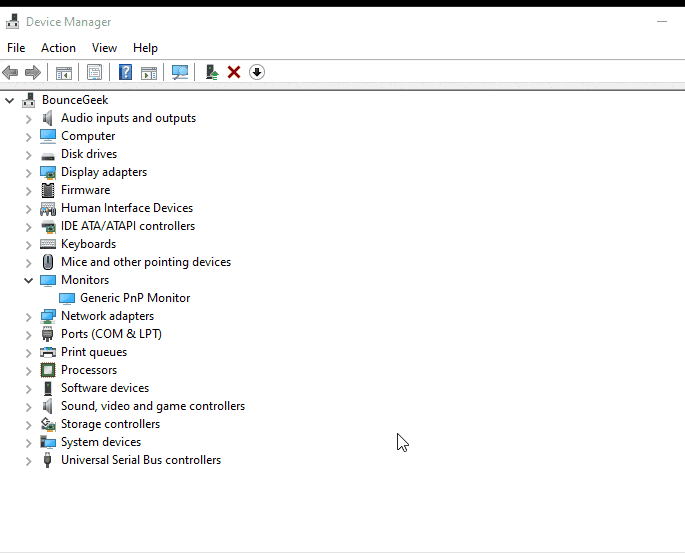Expand Sound, video and game controllers chevron

(28, 407)
